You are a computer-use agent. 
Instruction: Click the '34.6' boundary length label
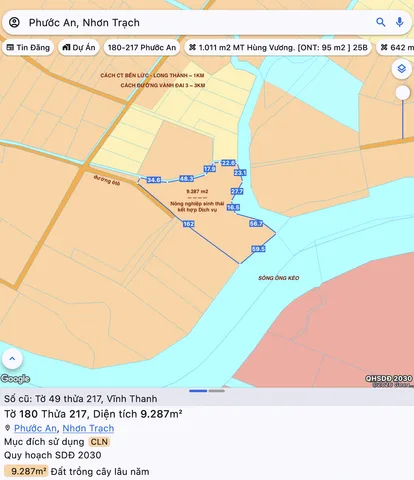[x=154, y=180]
